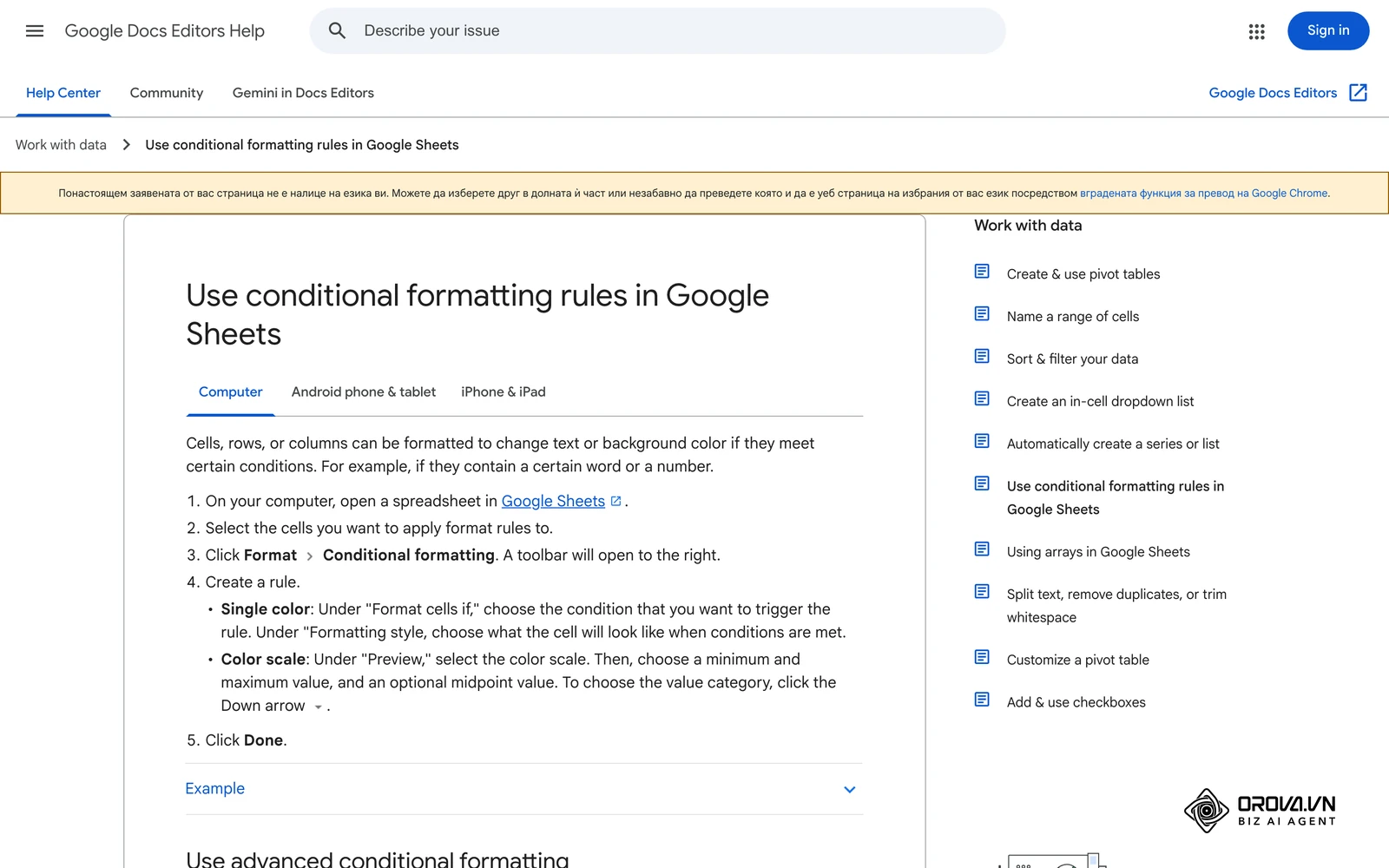Open the Google Docs Editors link
Screen dimensions: 1389x868
(x=1273, y=93)
